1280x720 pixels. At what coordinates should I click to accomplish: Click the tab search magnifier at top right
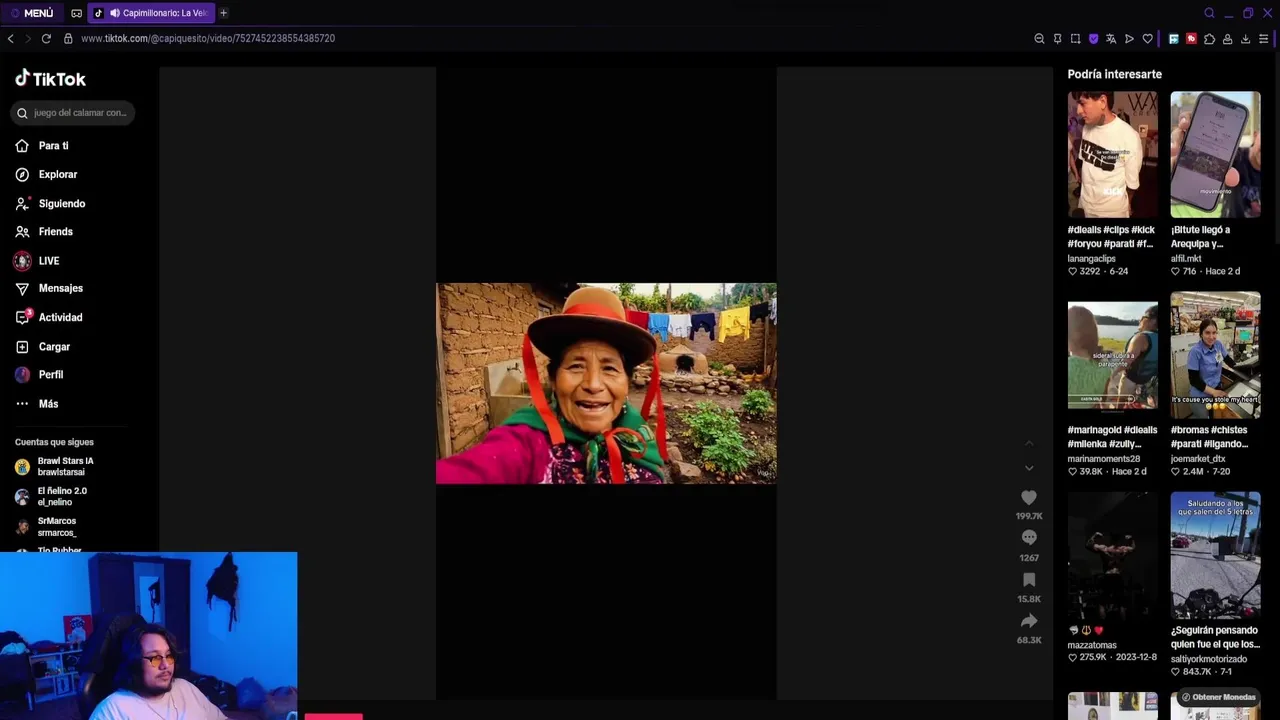tap(1209, 13)
